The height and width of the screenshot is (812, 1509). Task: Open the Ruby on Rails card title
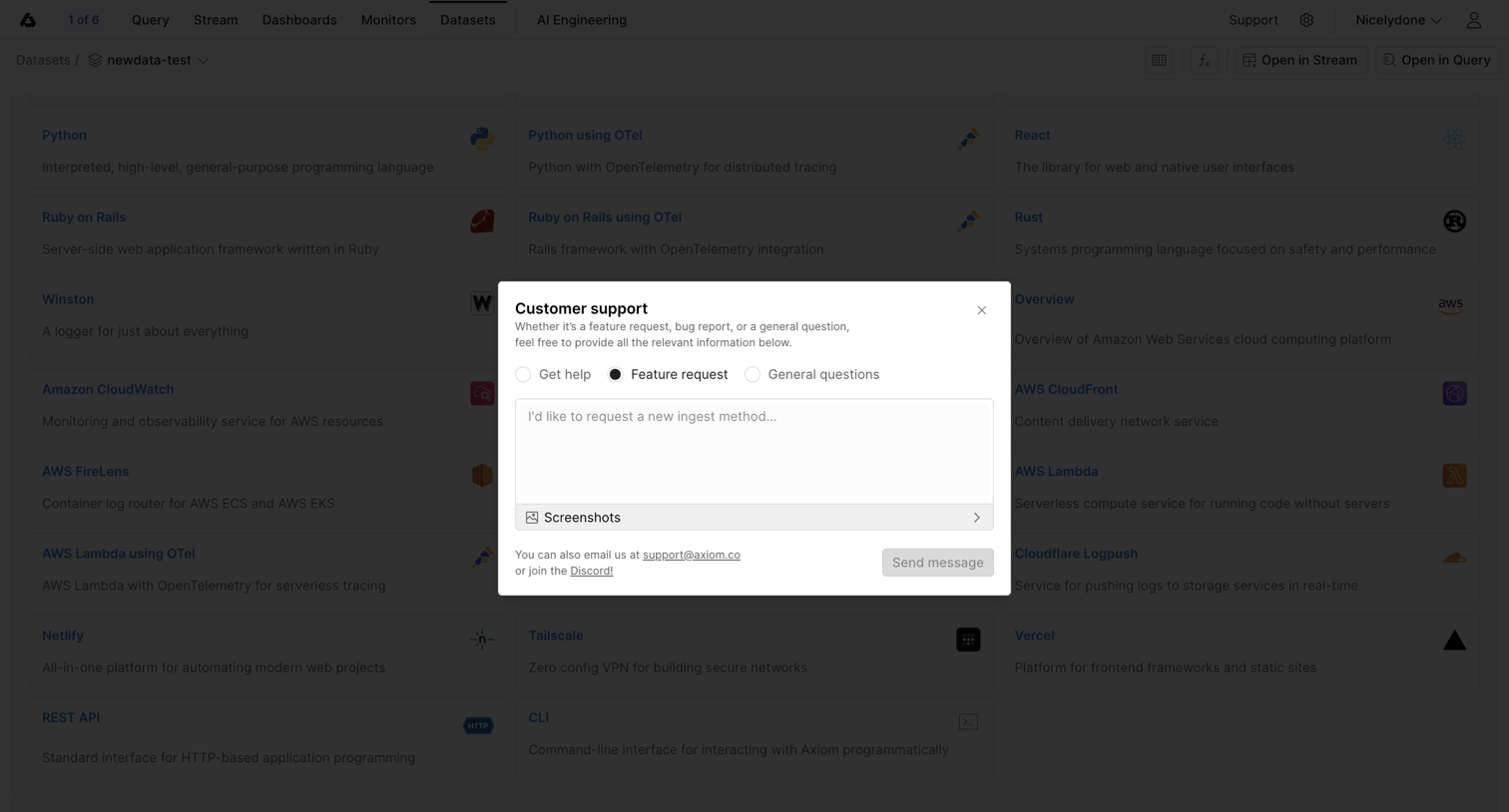click(x=84, y=216)
